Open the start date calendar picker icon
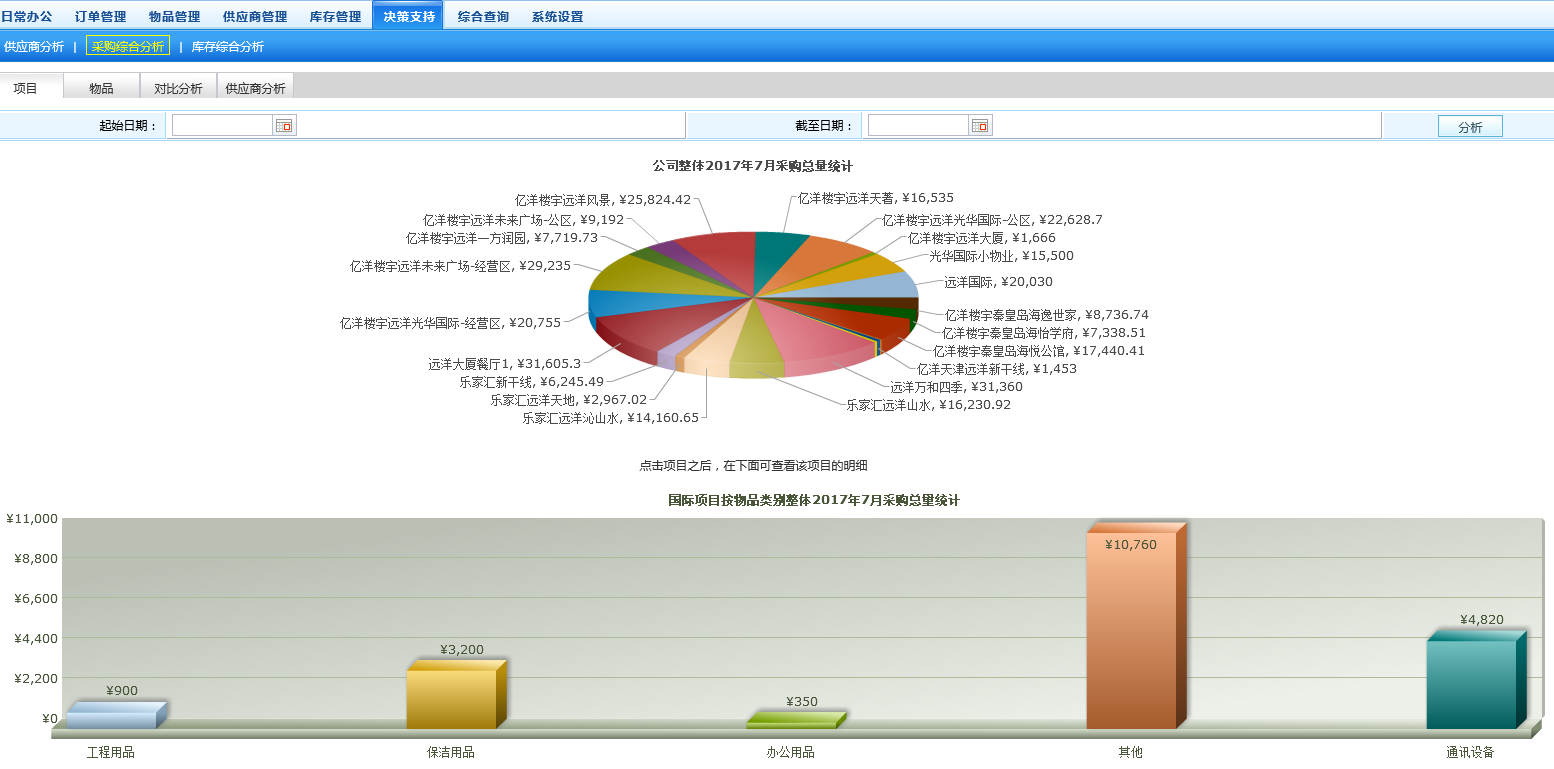This screenshot has width=1554, height=769. pyautogui.click(x=284, y=126)
